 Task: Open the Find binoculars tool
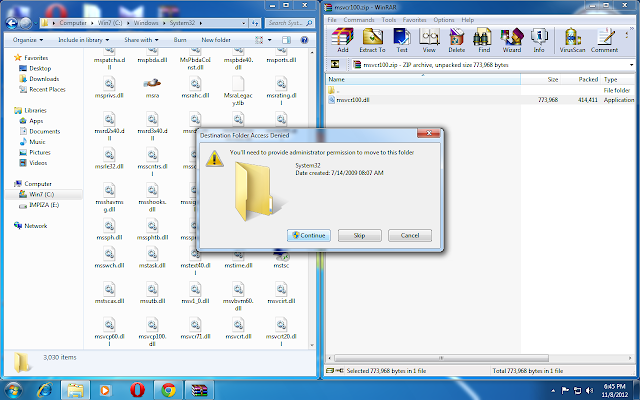click(x=484, y=40)
